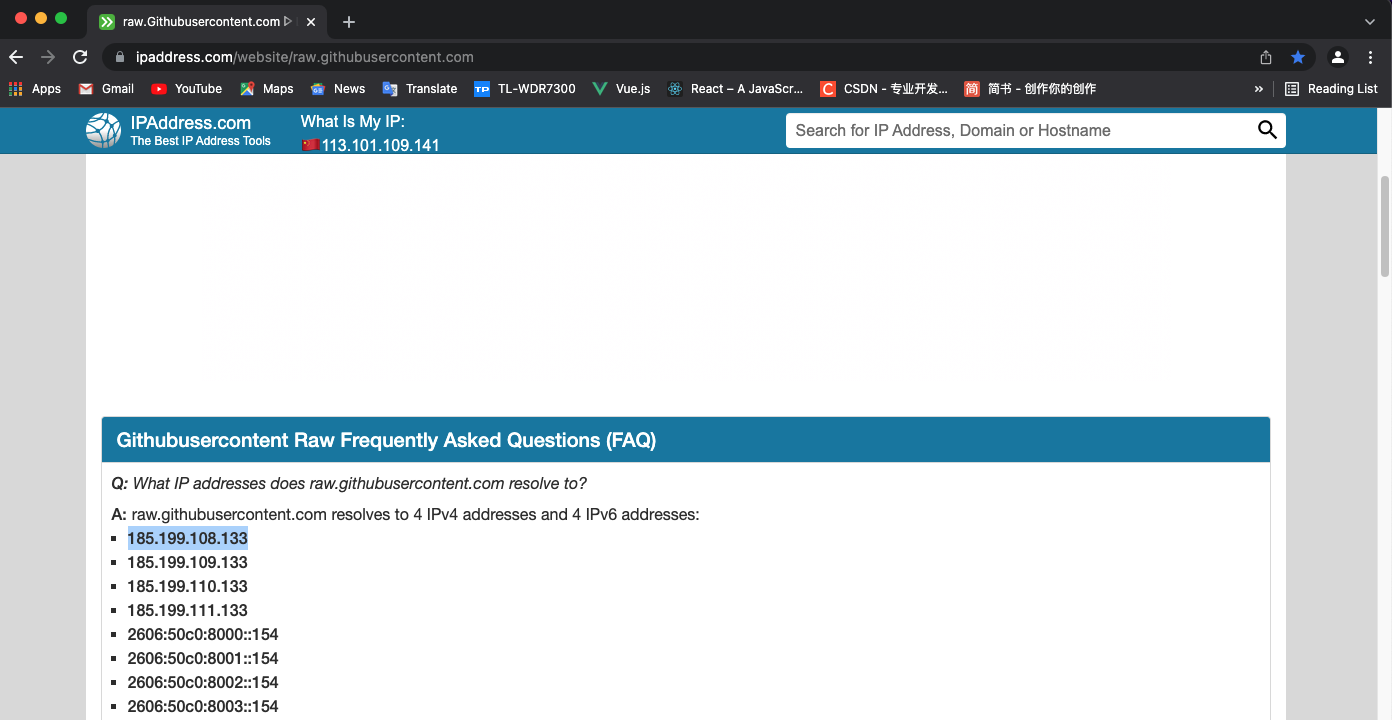Click the China flag icon

(310, 145)
